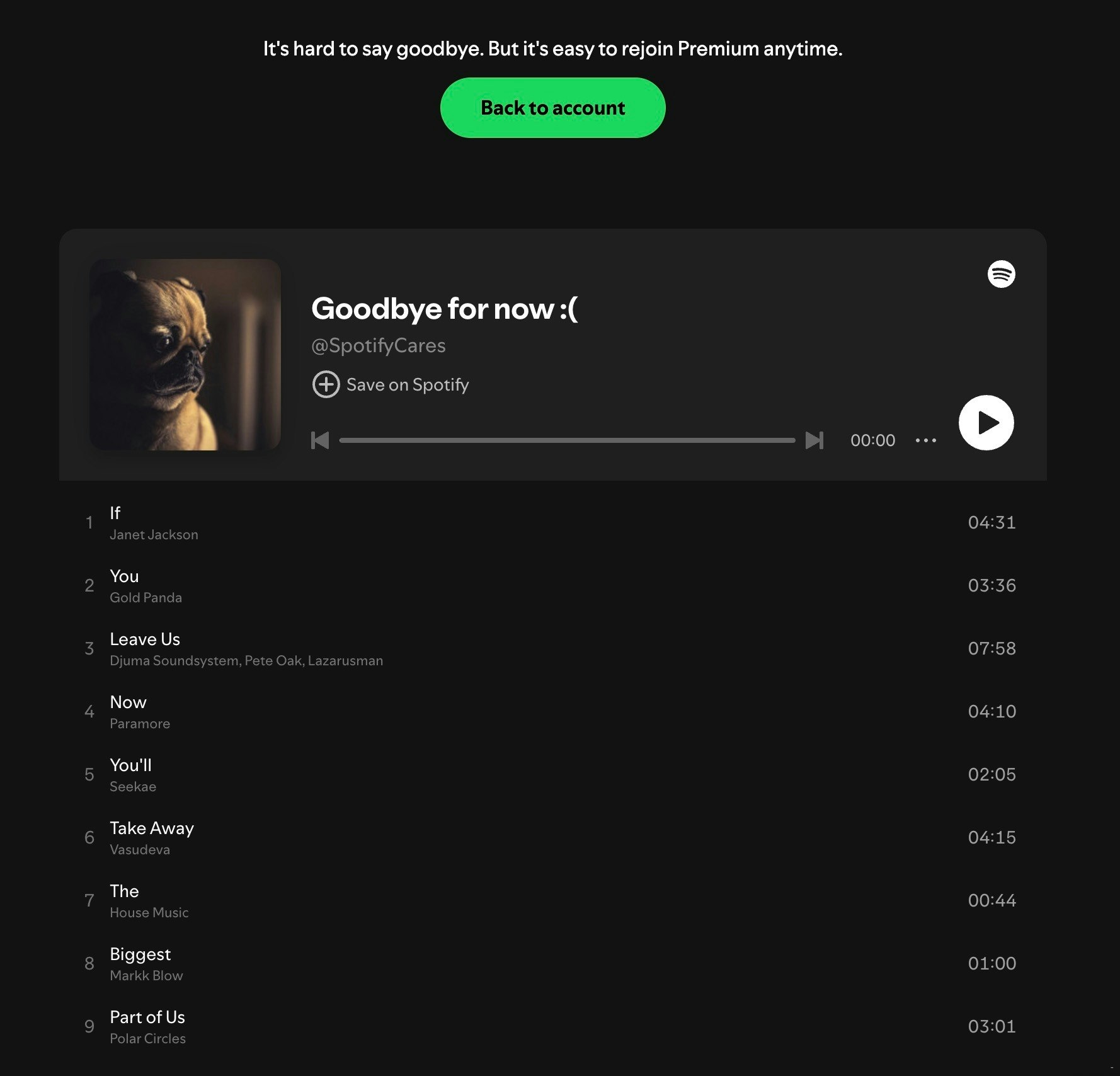Click the plus icon to save playlist
1120x1076 pixels.
326,384
